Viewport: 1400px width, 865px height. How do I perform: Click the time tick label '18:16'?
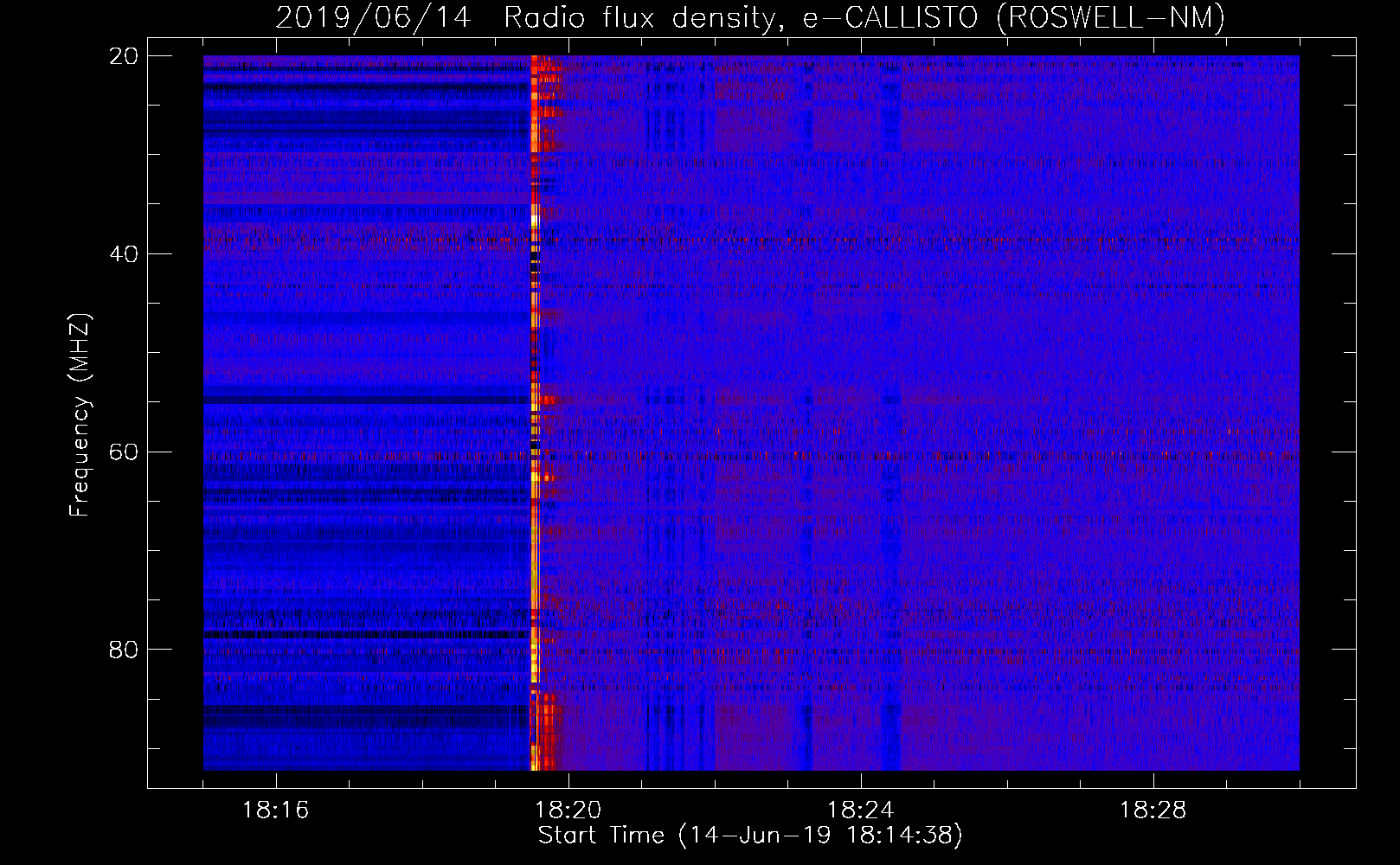pyautogui.click(x=275, y=810)
